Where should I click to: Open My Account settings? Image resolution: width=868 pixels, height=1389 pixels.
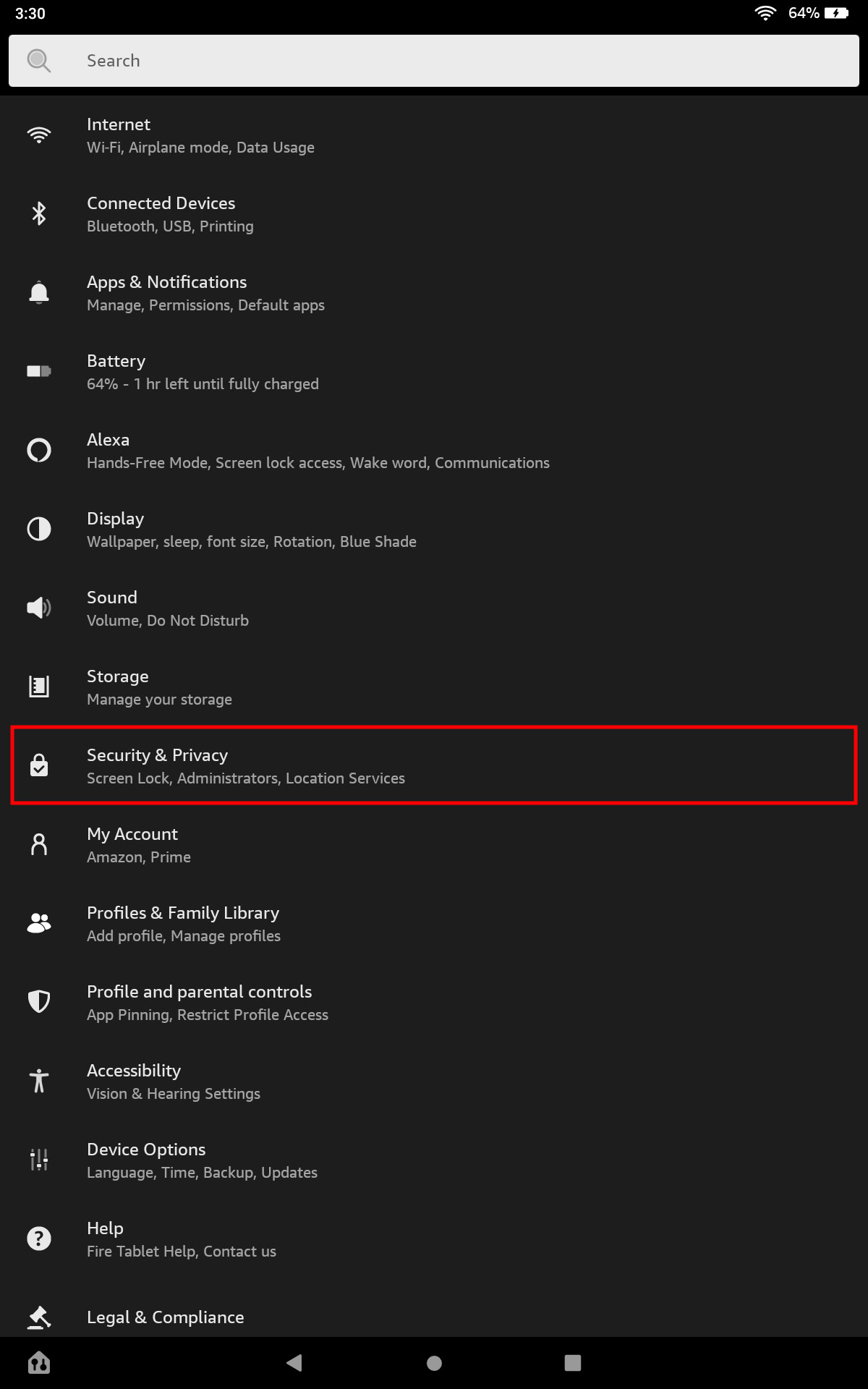coord(139,845)
